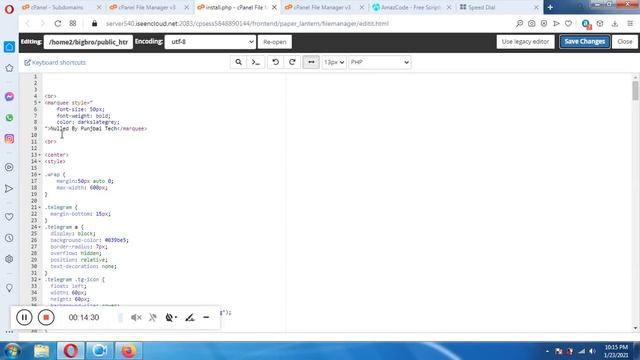Redo the last edit

[x=292, y=62]
